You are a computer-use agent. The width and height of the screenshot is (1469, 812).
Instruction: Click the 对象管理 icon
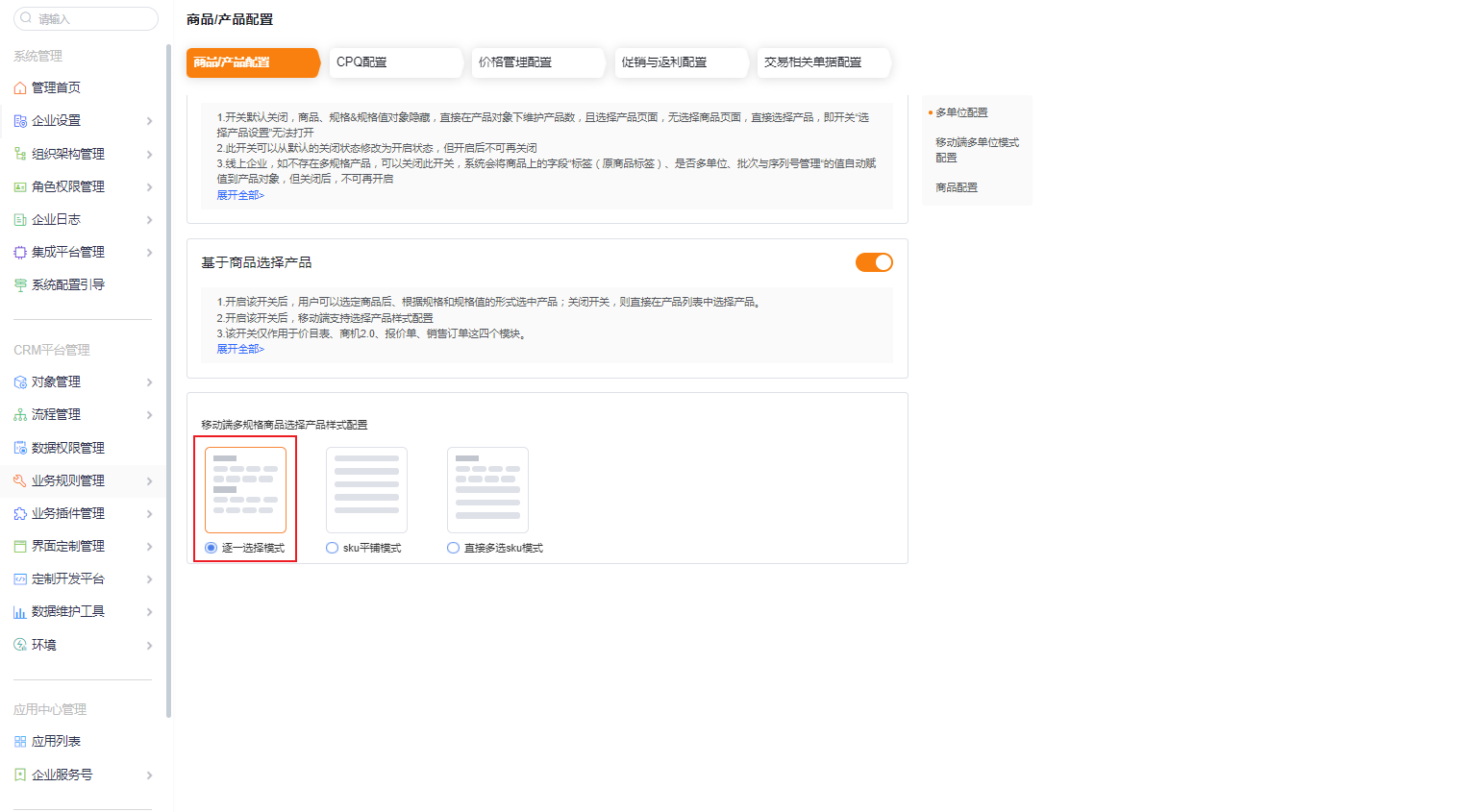[x=20, y=381]
